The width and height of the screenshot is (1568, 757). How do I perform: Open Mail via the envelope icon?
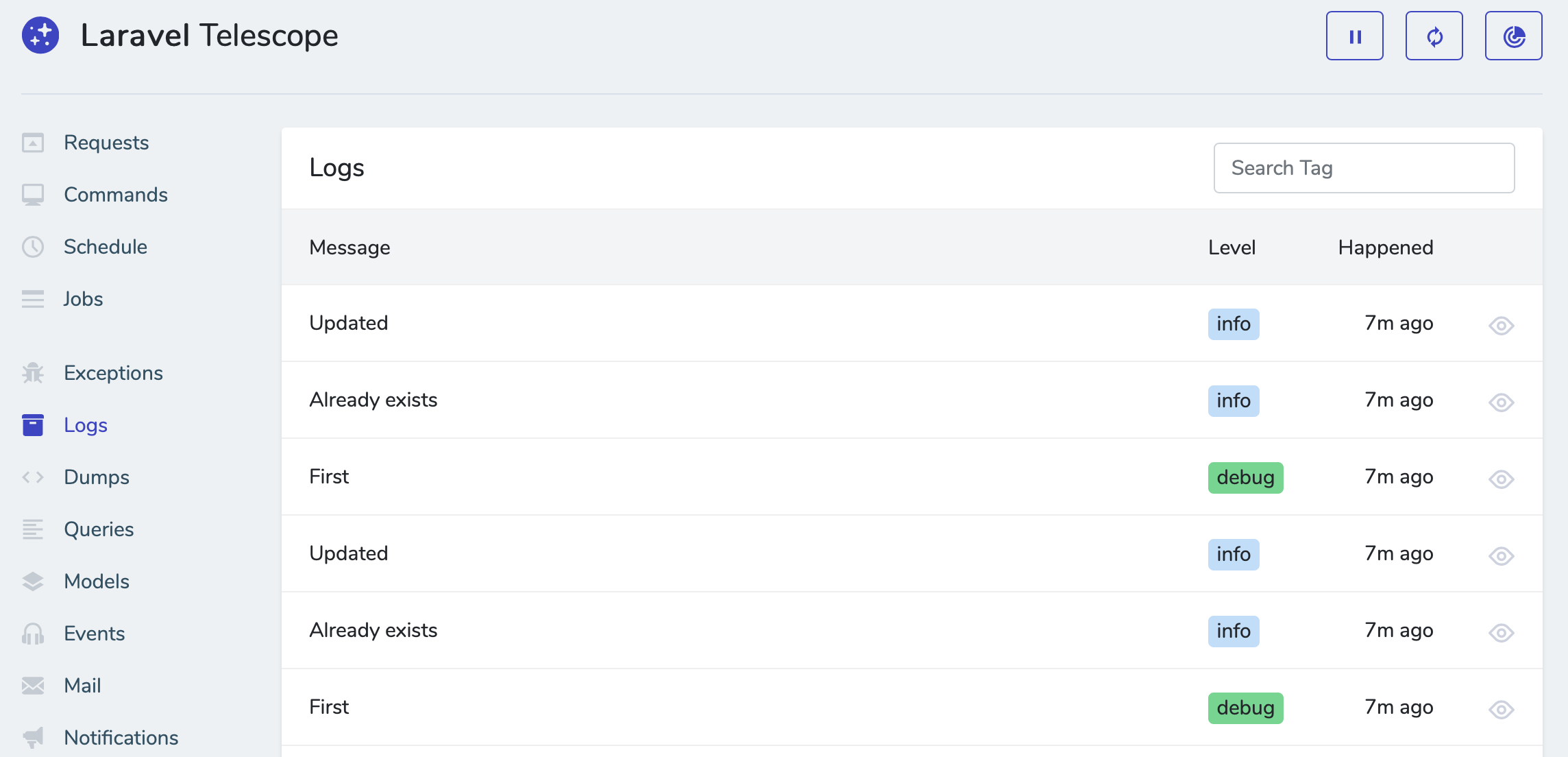(32, 685)
